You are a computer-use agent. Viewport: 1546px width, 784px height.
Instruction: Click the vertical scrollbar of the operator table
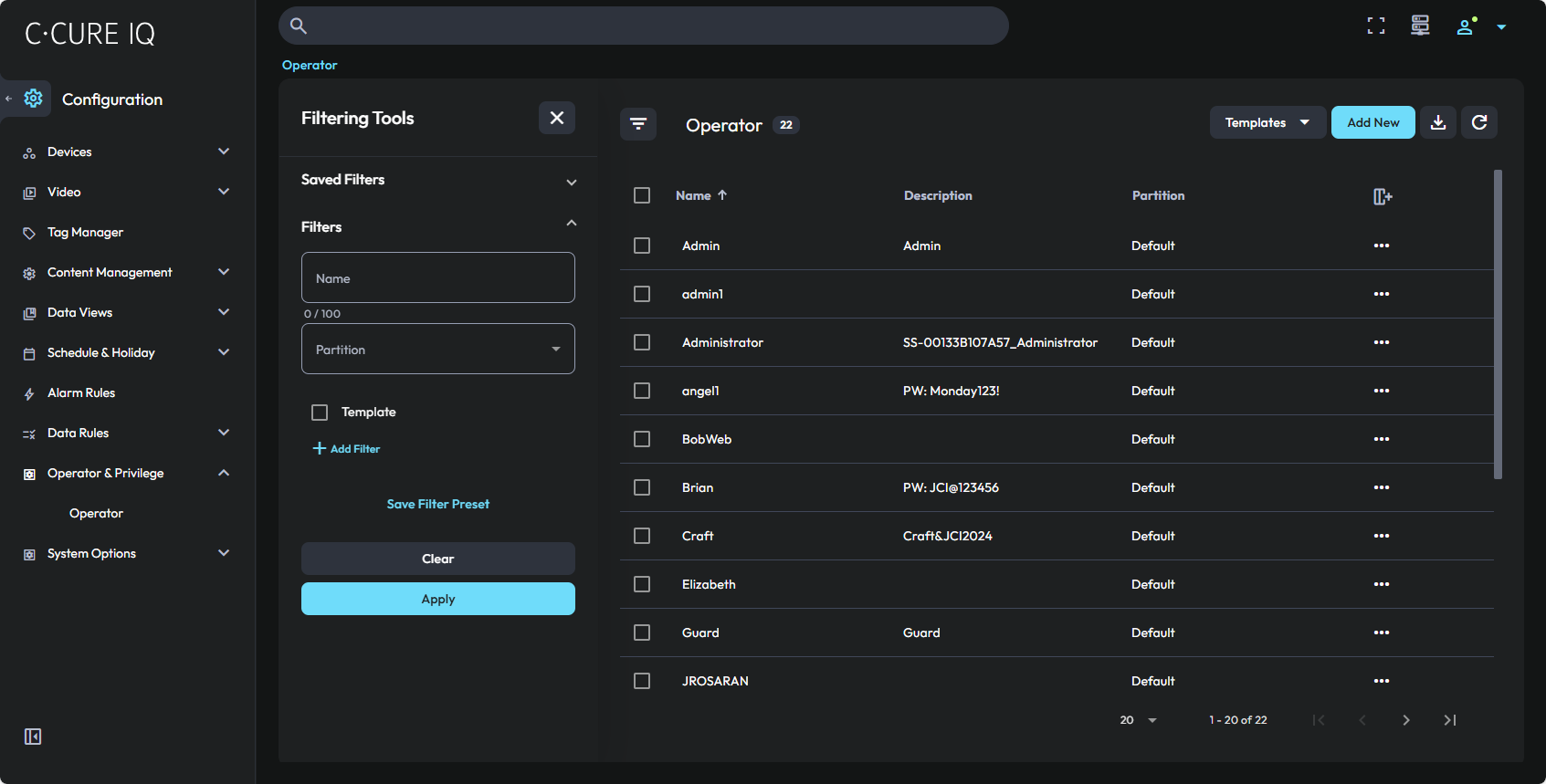pyautogui.click(x=1498, y=324)
